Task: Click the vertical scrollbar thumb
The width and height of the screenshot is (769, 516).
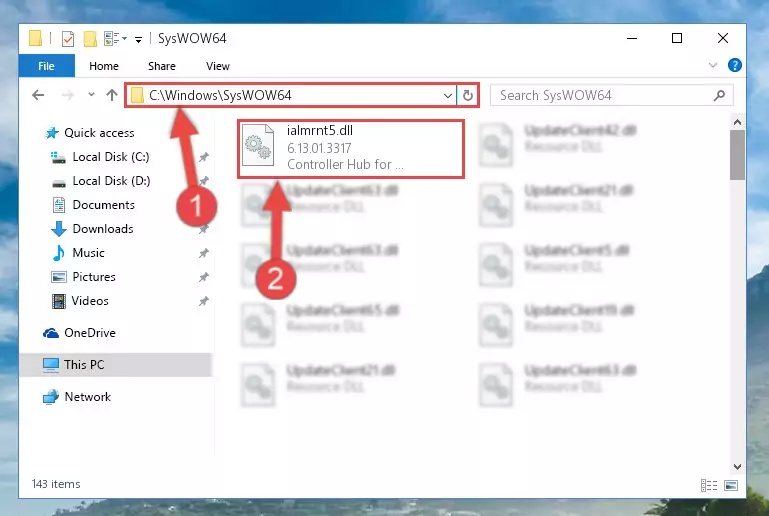Action: [737, 155]
